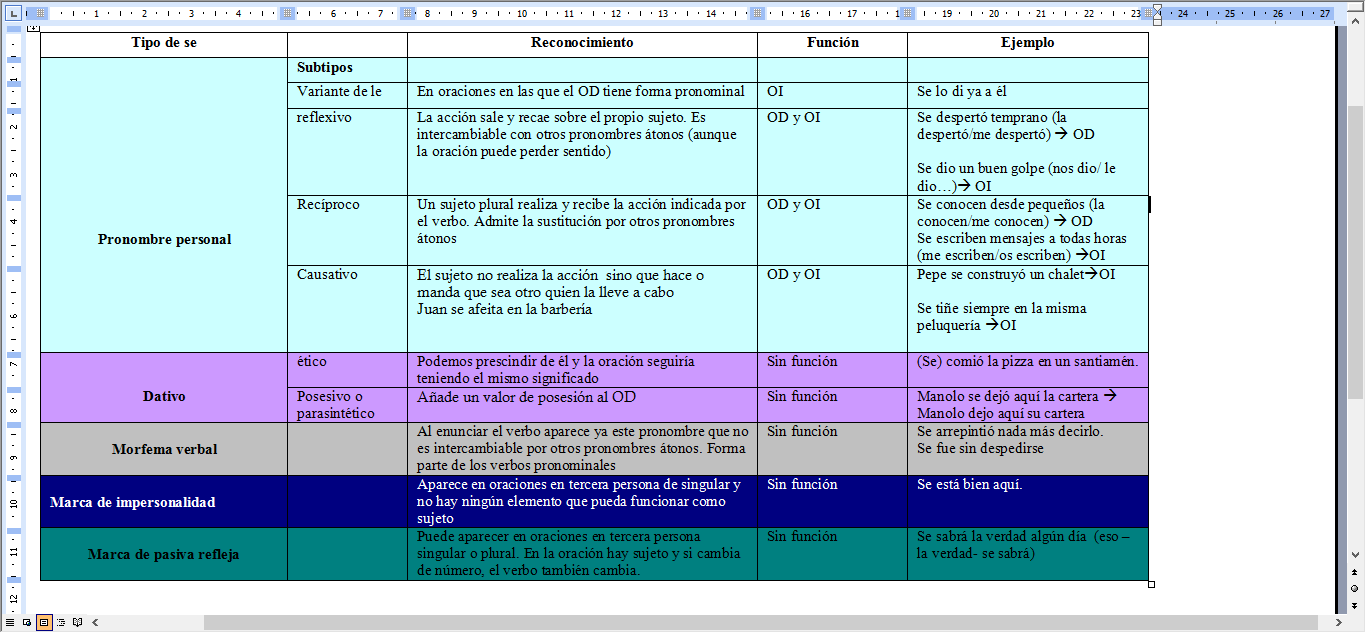Click the 'Variante de le' cell

pos(347,95)
